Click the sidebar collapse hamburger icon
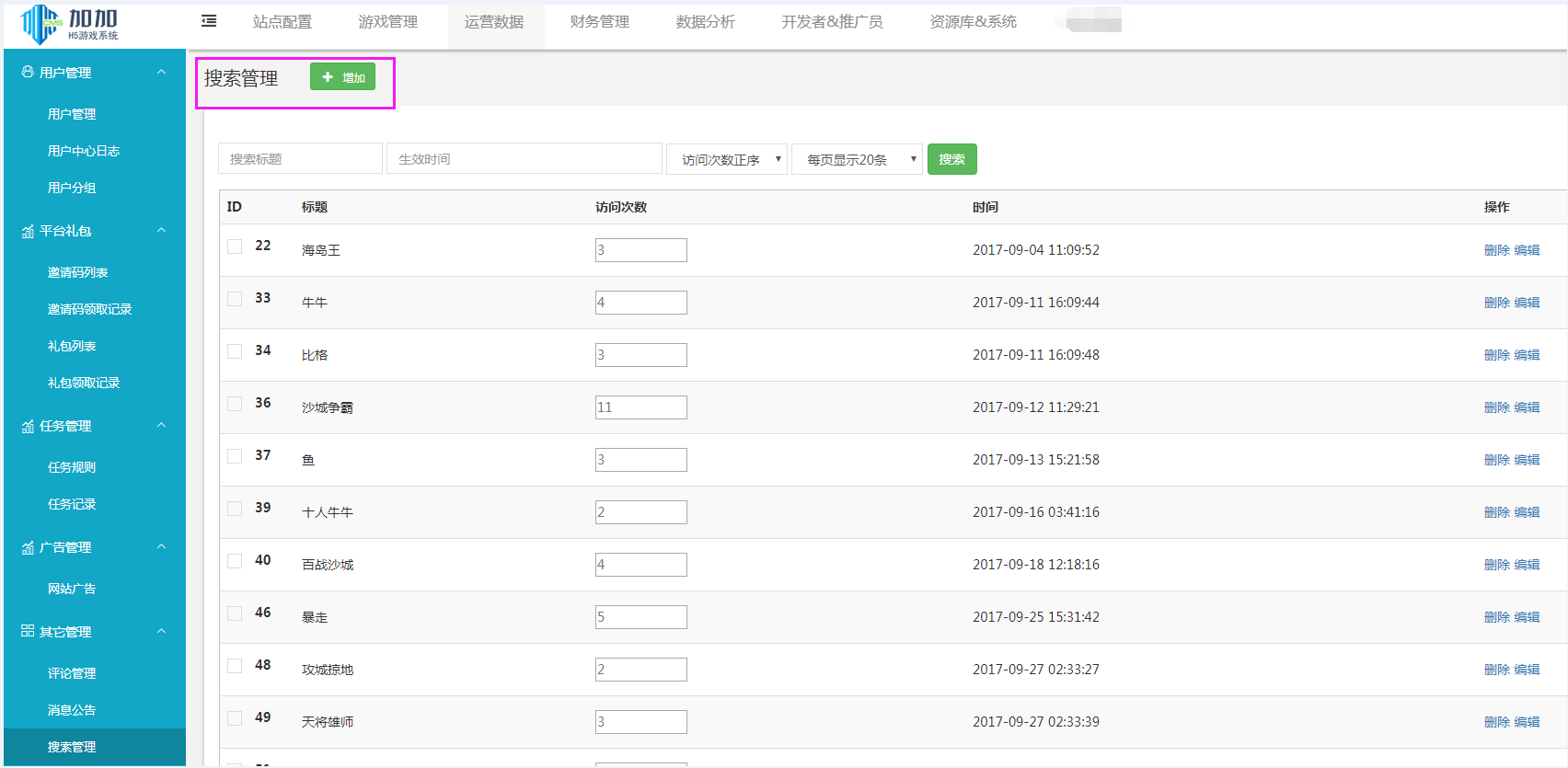This screenshot has height=768, width=1568. pyautogui.click(x=209, y=21)
